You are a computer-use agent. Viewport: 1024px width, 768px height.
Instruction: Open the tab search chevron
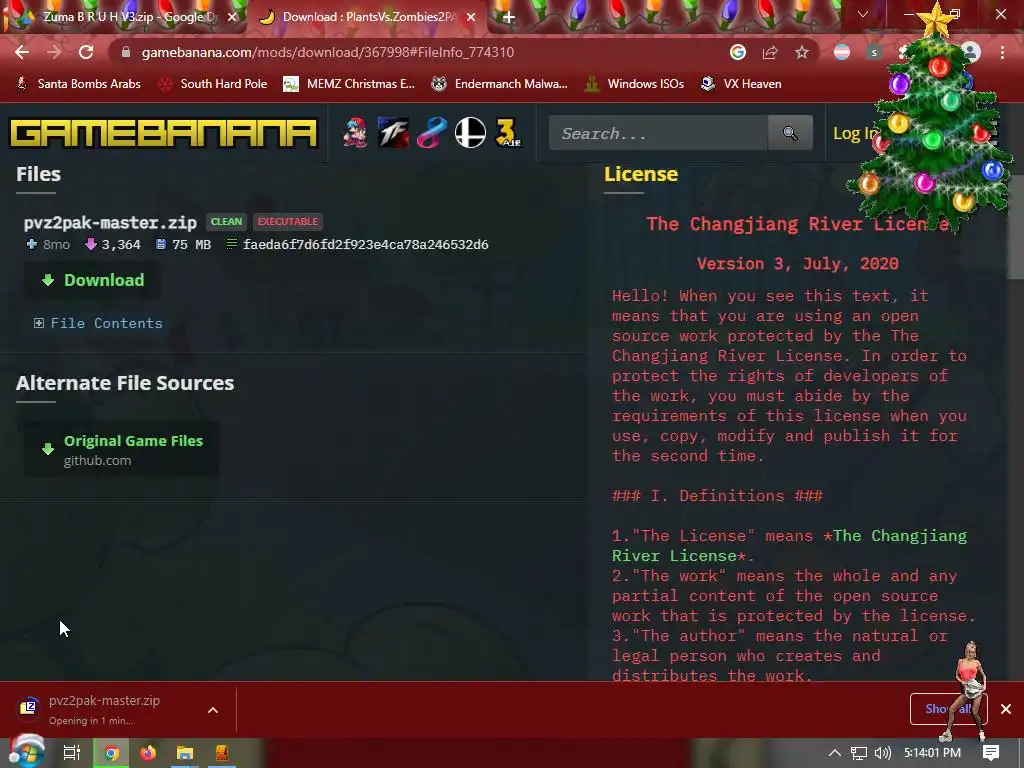(863, 14)
